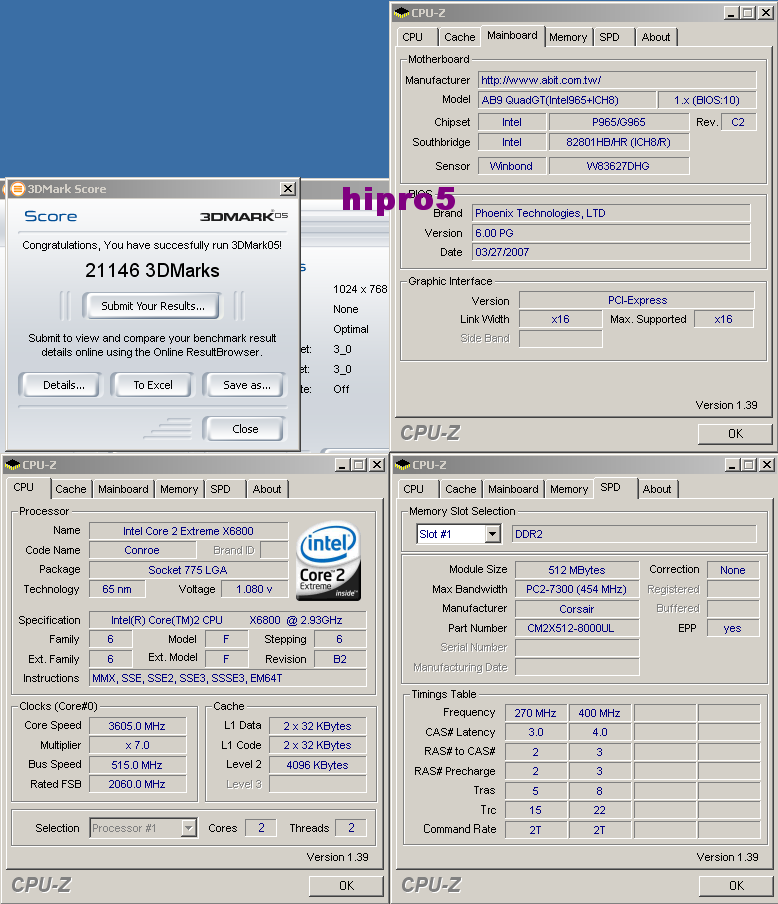778x904 pixels.
Task: Click the 270 MHz timings frequency cell
Action: pos(536,713)
